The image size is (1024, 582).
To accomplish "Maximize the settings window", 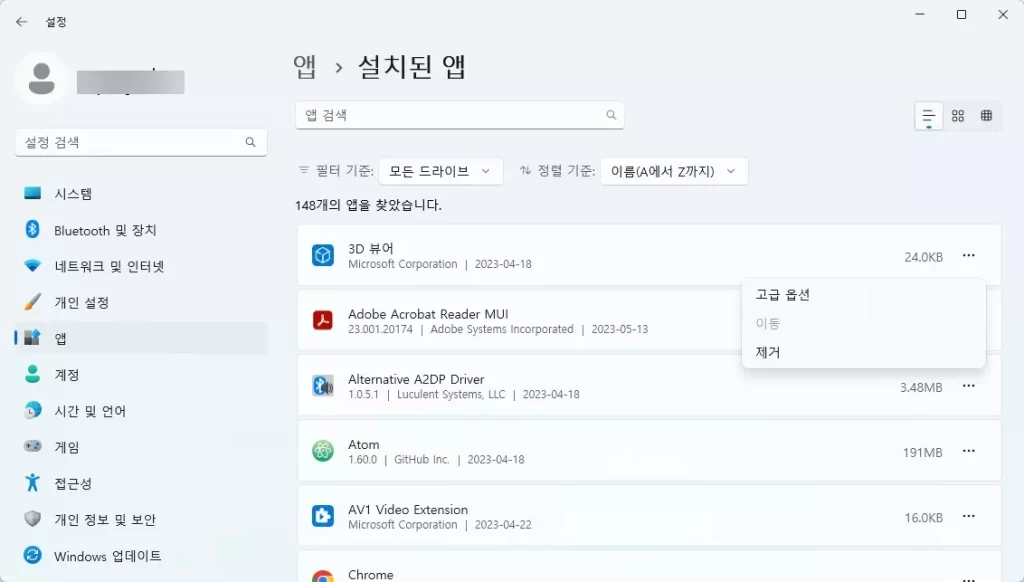I will click(x=961, y=14).
